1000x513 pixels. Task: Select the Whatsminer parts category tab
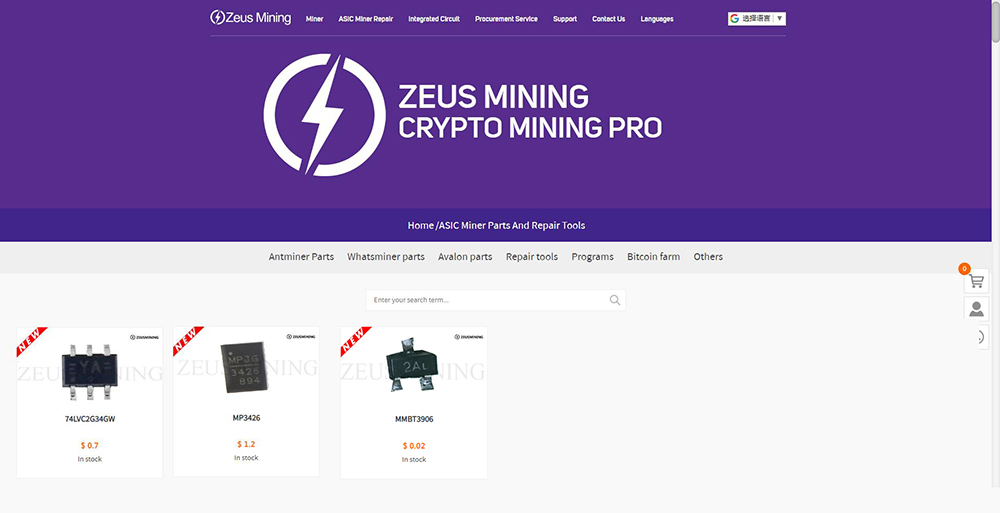[386, 256]
